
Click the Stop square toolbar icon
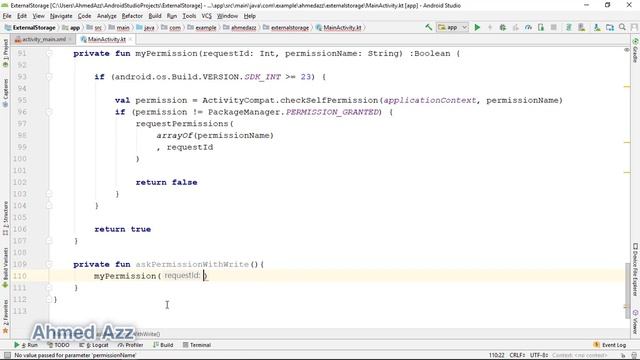click(x=553, y=27)
